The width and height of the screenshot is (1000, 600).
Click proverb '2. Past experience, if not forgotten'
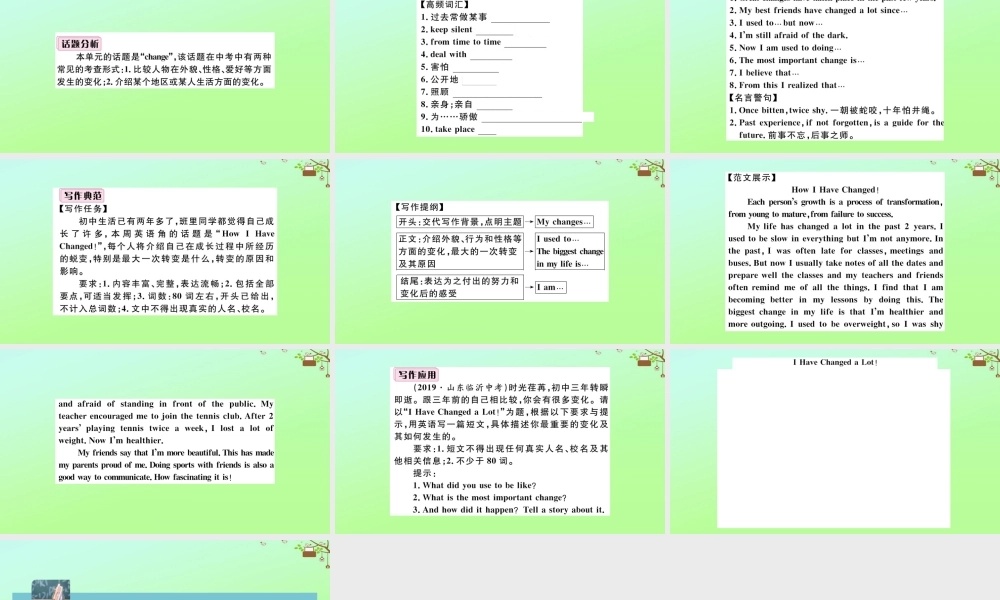coord(836,128)
